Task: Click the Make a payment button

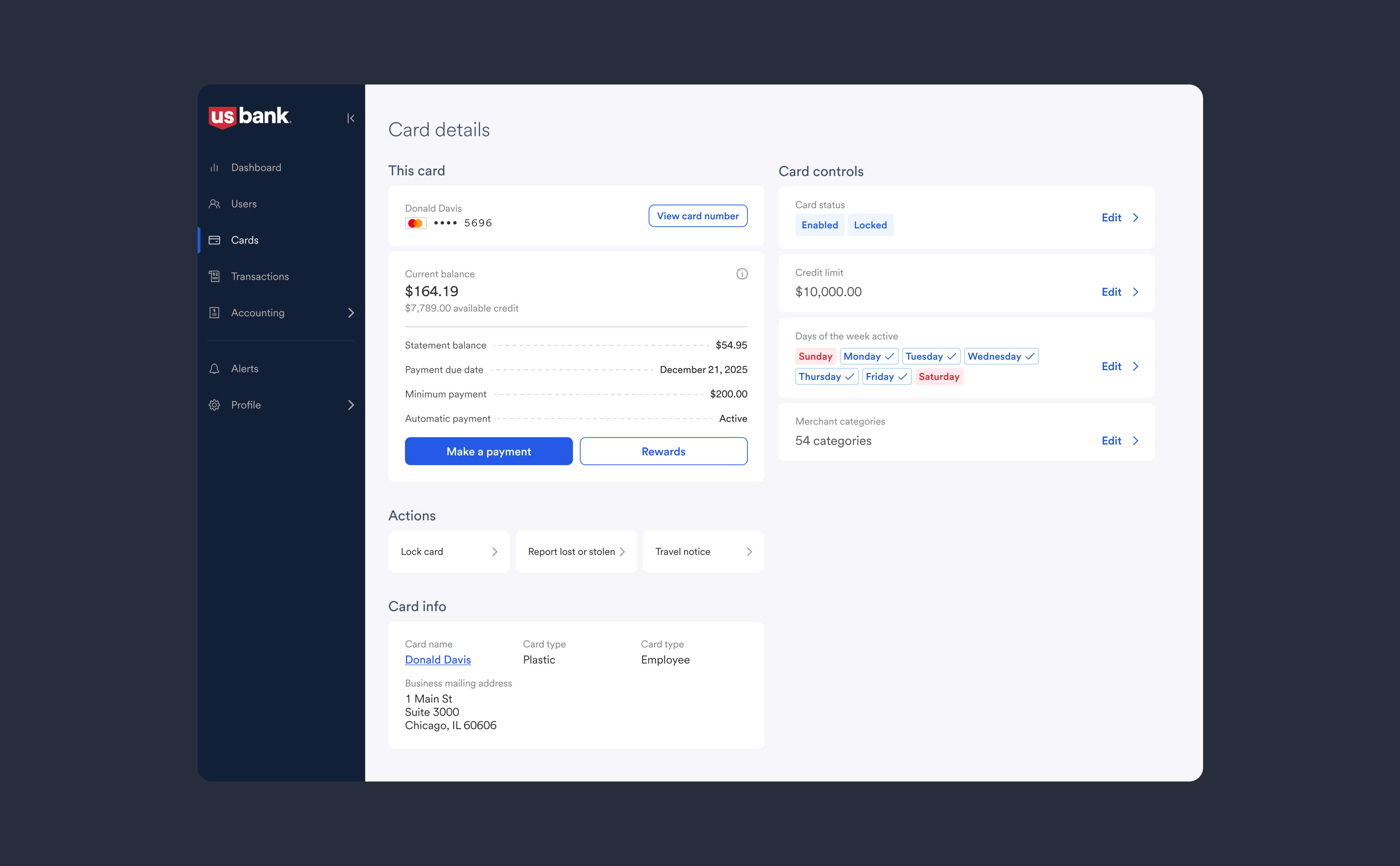Action: 488,451
